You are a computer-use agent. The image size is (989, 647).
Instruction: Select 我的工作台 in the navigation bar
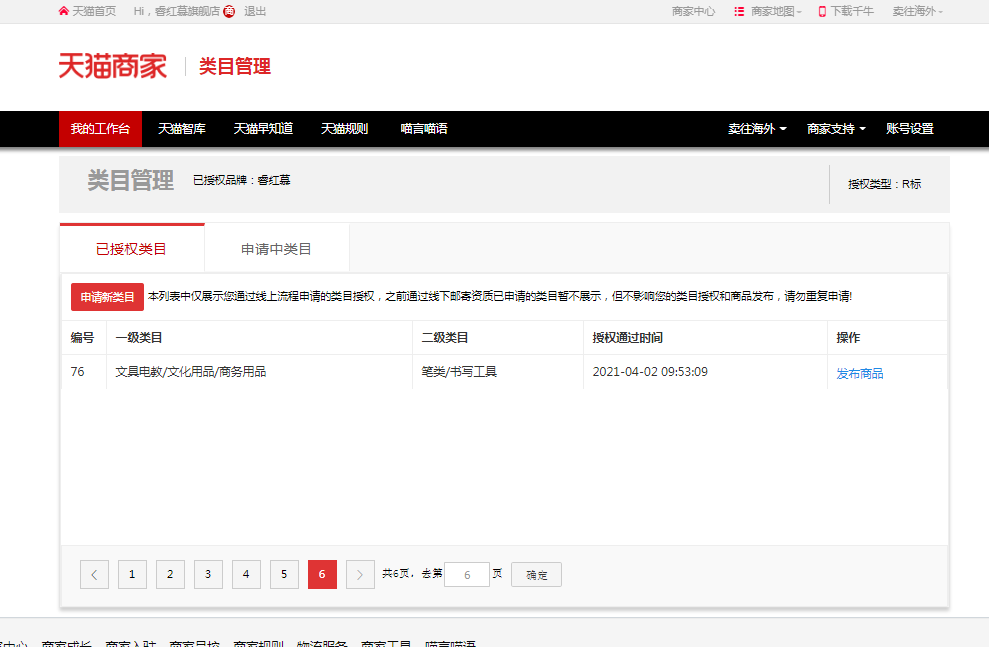click(x=100, y=129)
